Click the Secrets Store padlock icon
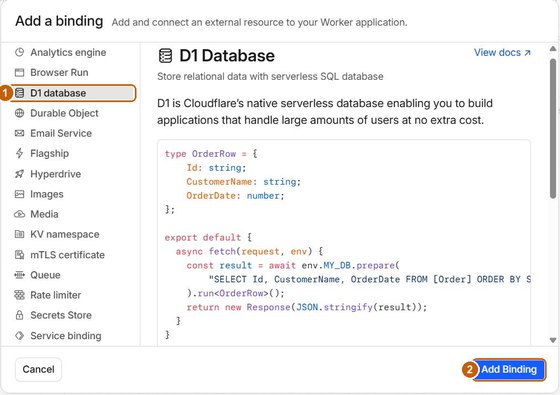The width and height of the screenshot is (560, 395). (x=19, y=315)
